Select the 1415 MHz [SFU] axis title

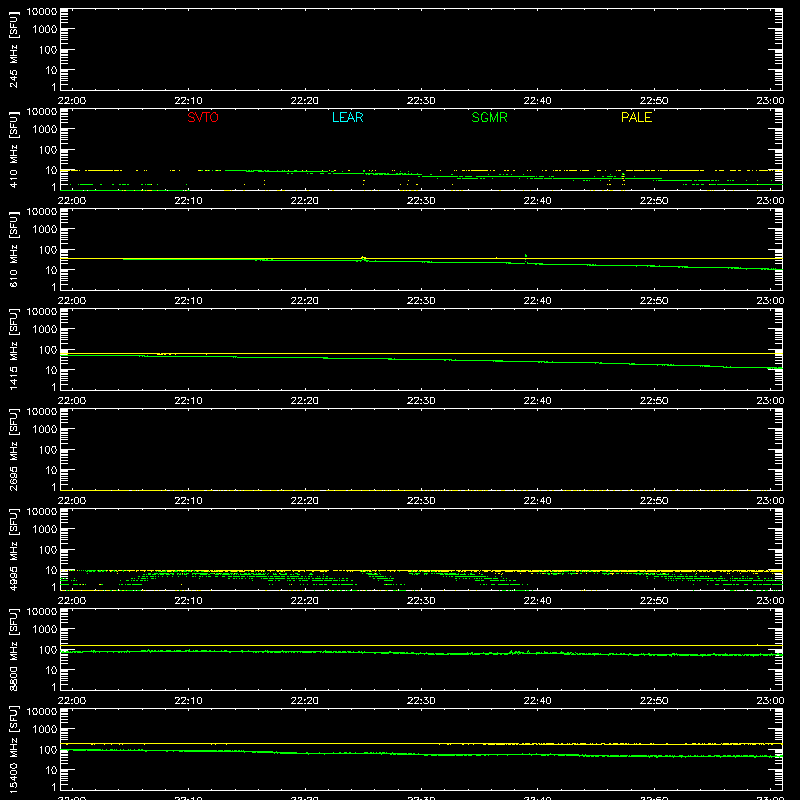point(13,349)
